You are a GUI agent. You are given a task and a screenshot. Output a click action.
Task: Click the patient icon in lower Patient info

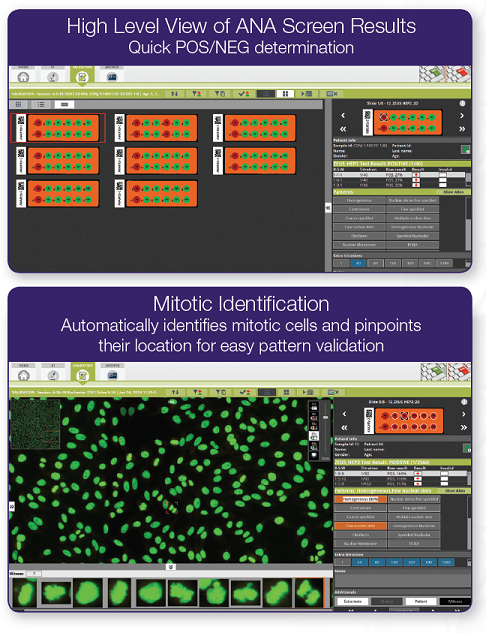pyautogui.click(x=467, y=448)
